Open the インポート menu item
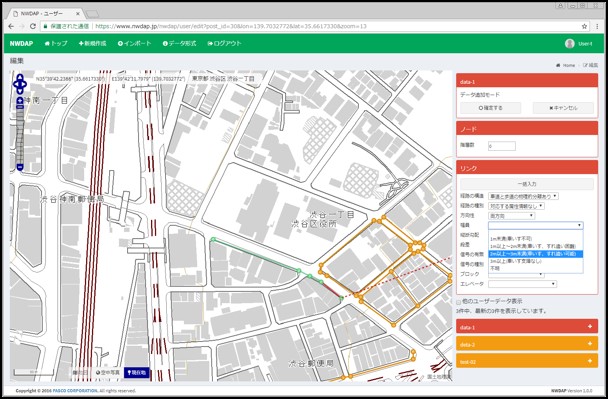Viewport: 608px width, 399px height. [135, 43]
